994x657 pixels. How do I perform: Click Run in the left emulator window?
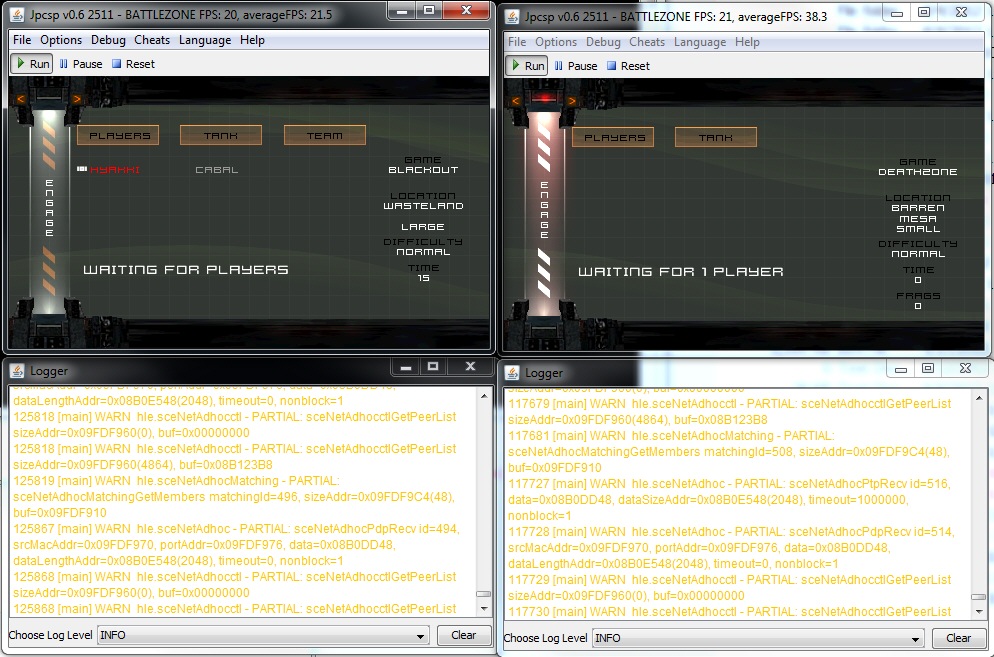point(31,64)
